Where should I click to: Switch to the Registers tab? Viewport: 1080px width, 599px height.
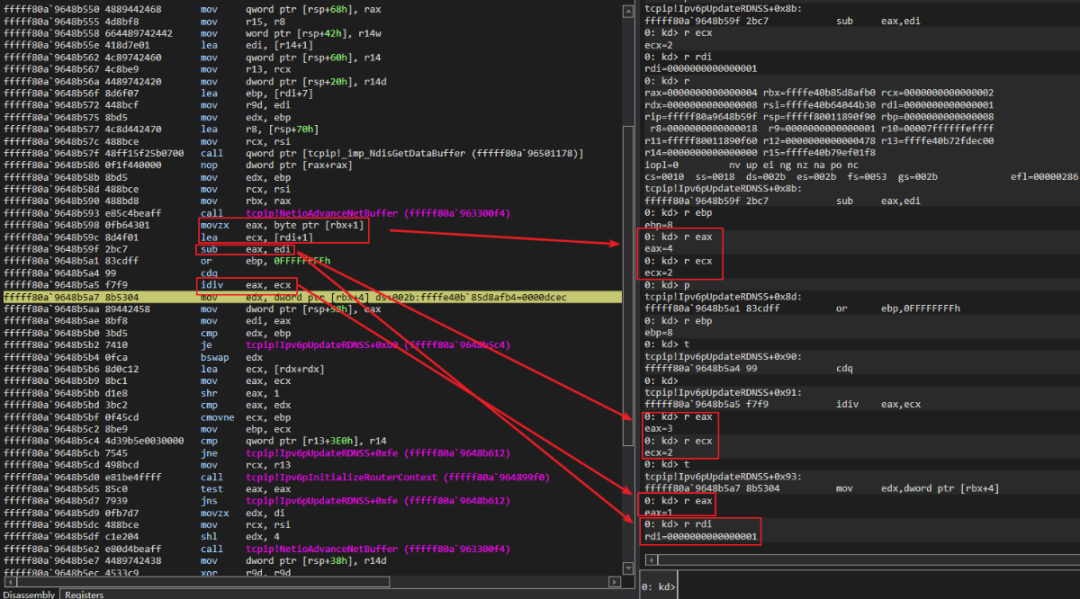pos(84,594)
